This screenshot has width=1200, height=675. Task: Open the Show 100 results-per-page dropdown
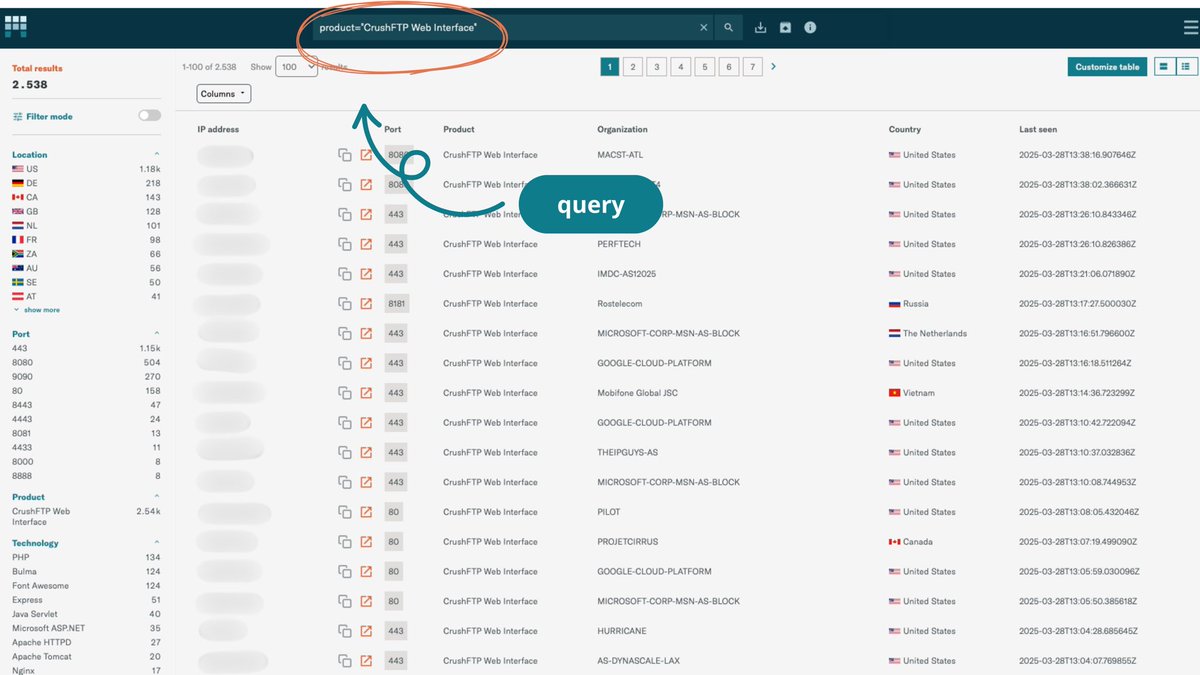click(x=296, y=67)
